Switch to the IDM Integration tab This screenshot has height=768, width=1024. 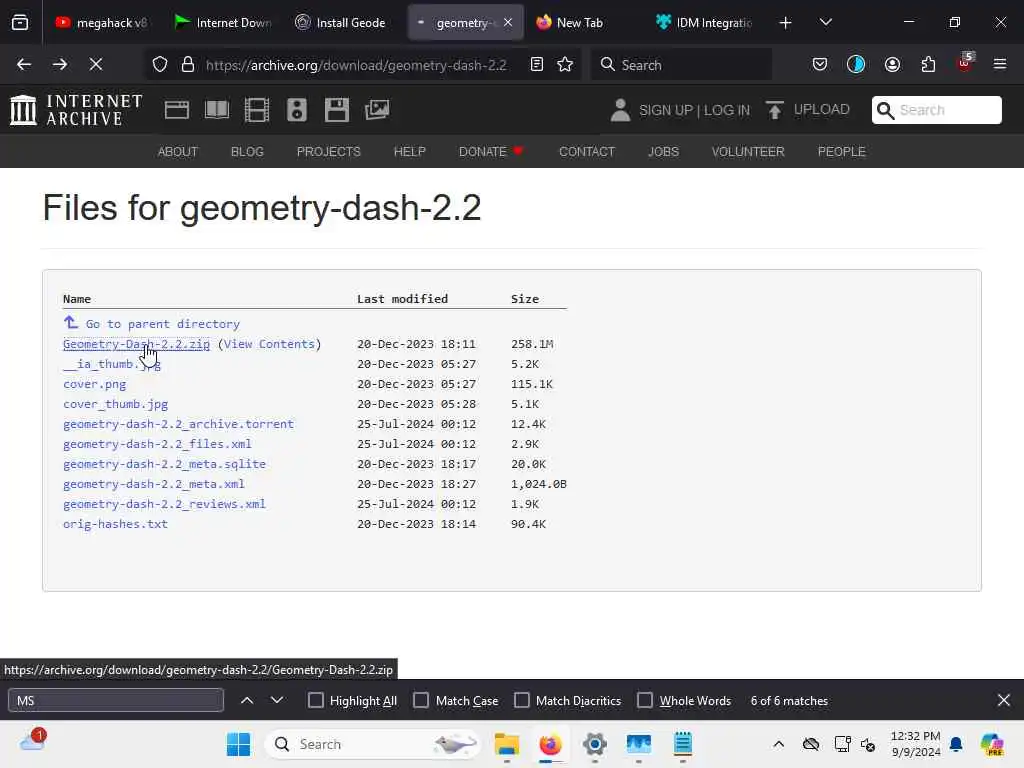pos(703,23)
